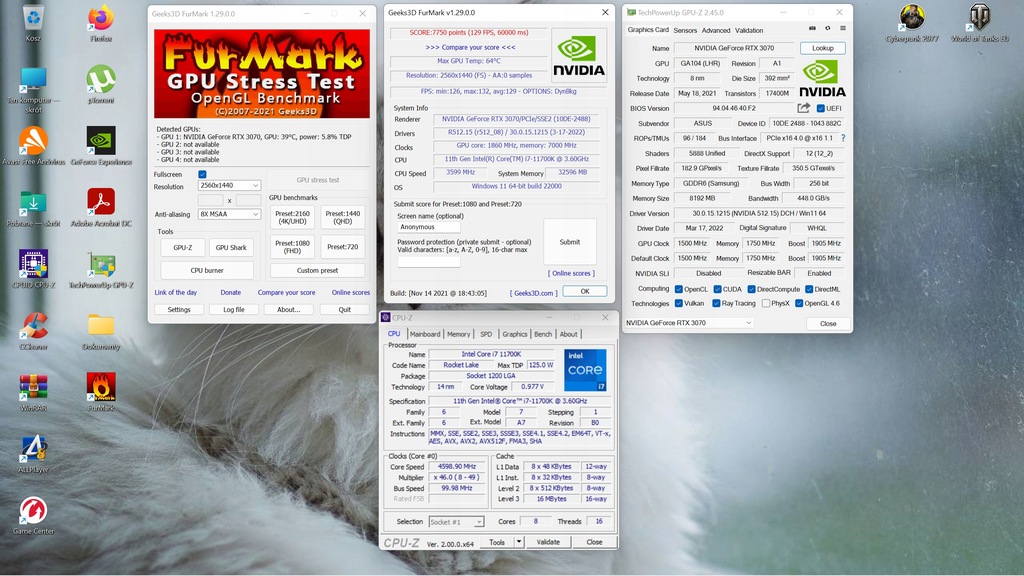The image size is (1024, 576).
Task: Click GPU-Z refresh icon
Action: [x=827, y=29]
